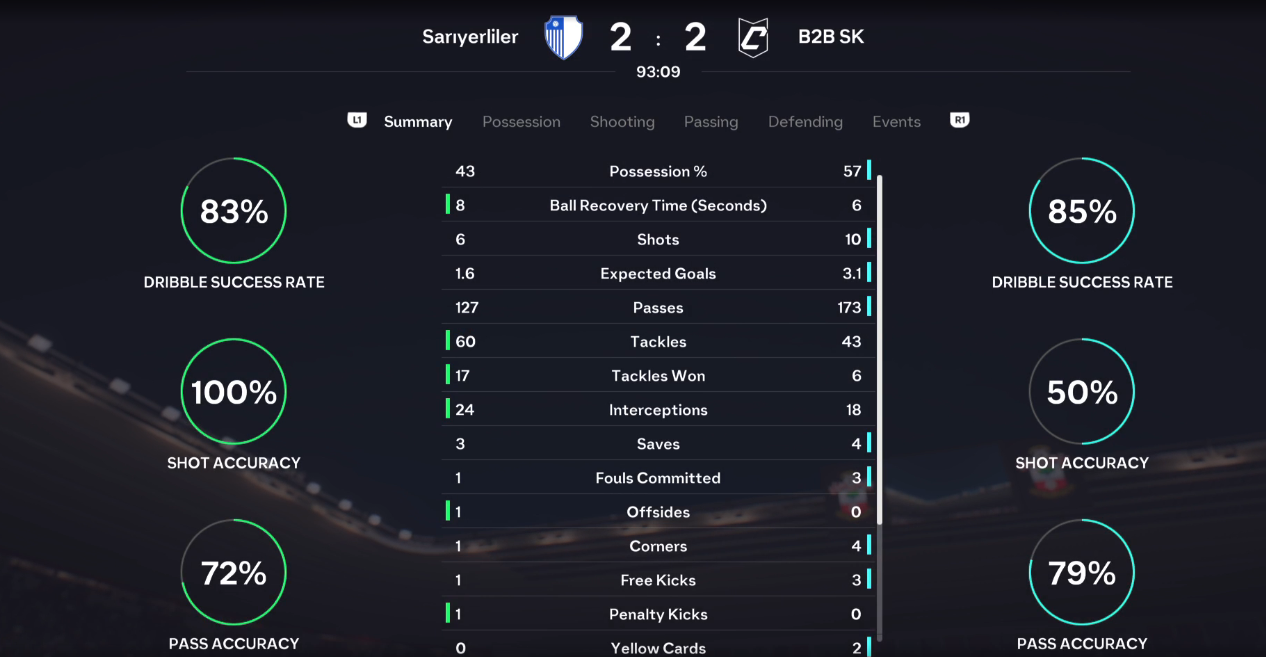Screen dimensions: 1266x657
Task: Click the L1 bumper icon
Action: 357,120
